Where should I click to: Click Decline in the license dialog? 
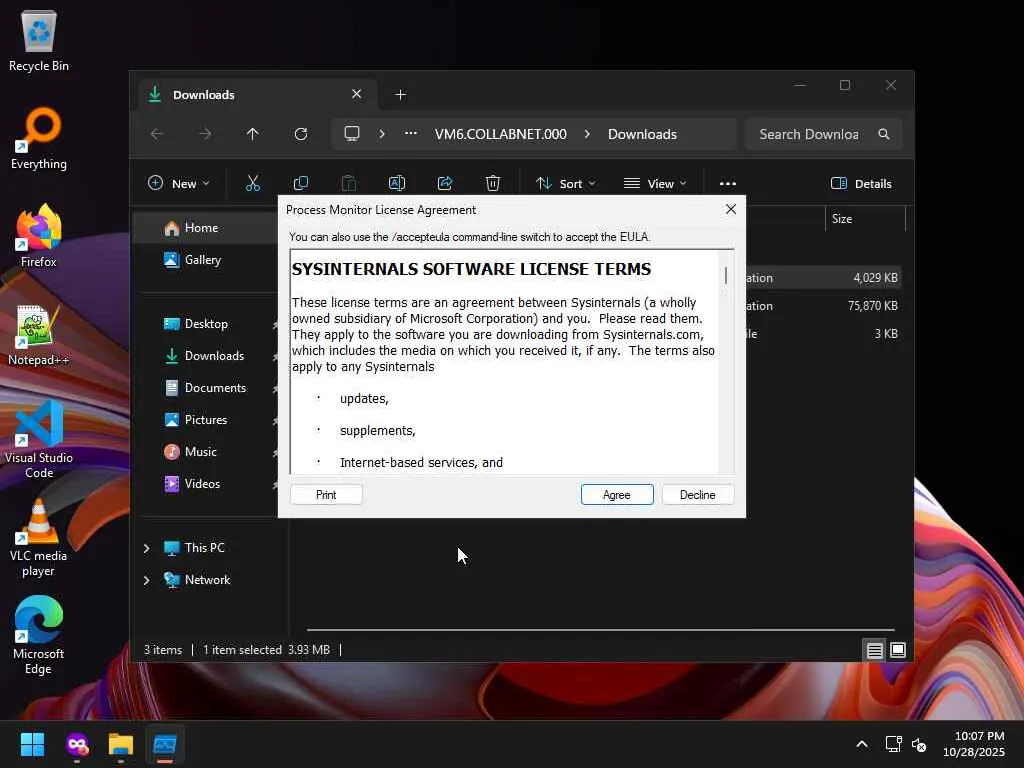[x=697, y=495]
